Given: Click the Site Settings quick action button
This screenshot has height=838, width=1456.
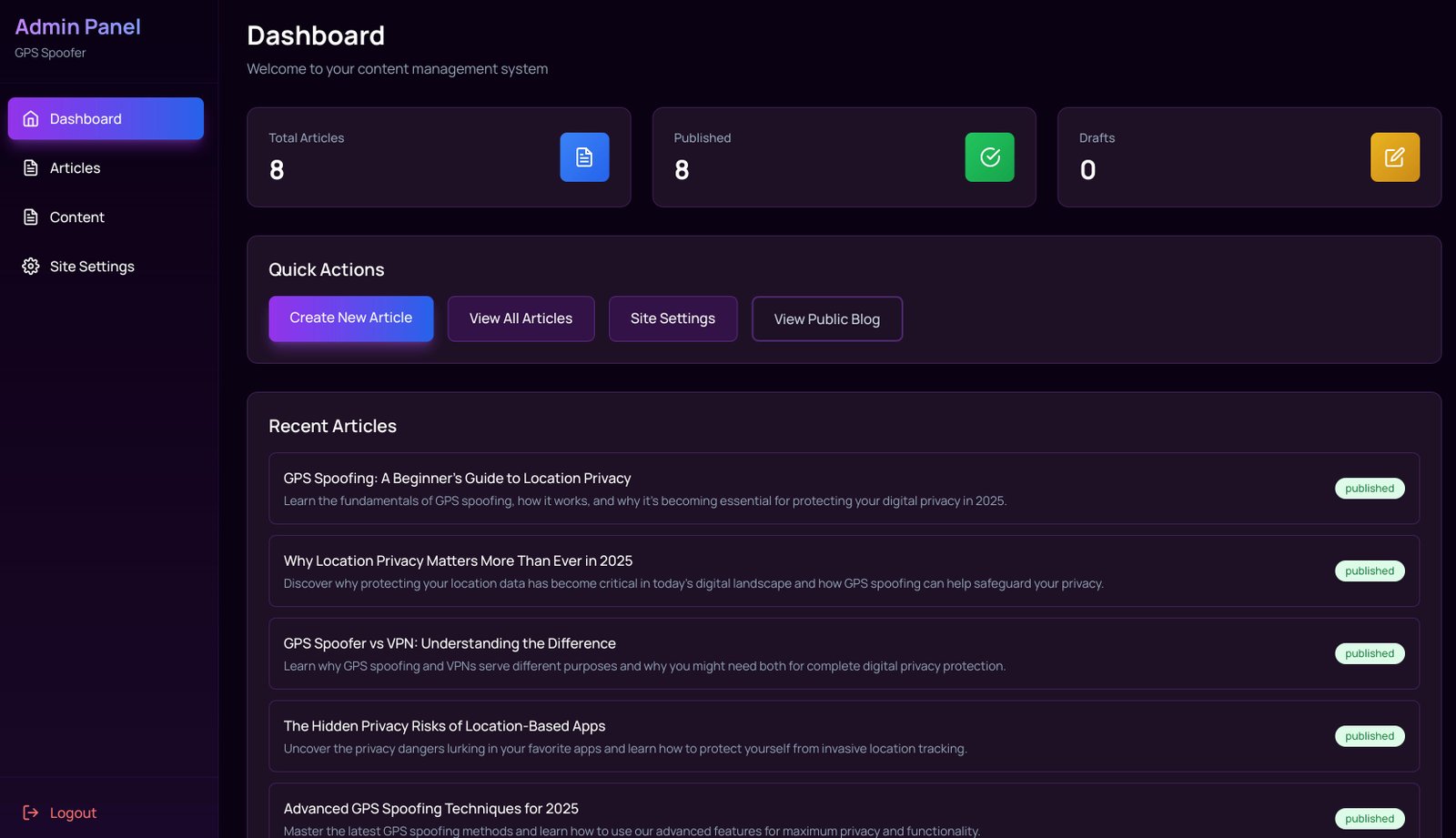Looking at the screenshot, I should tap(672, 318).
